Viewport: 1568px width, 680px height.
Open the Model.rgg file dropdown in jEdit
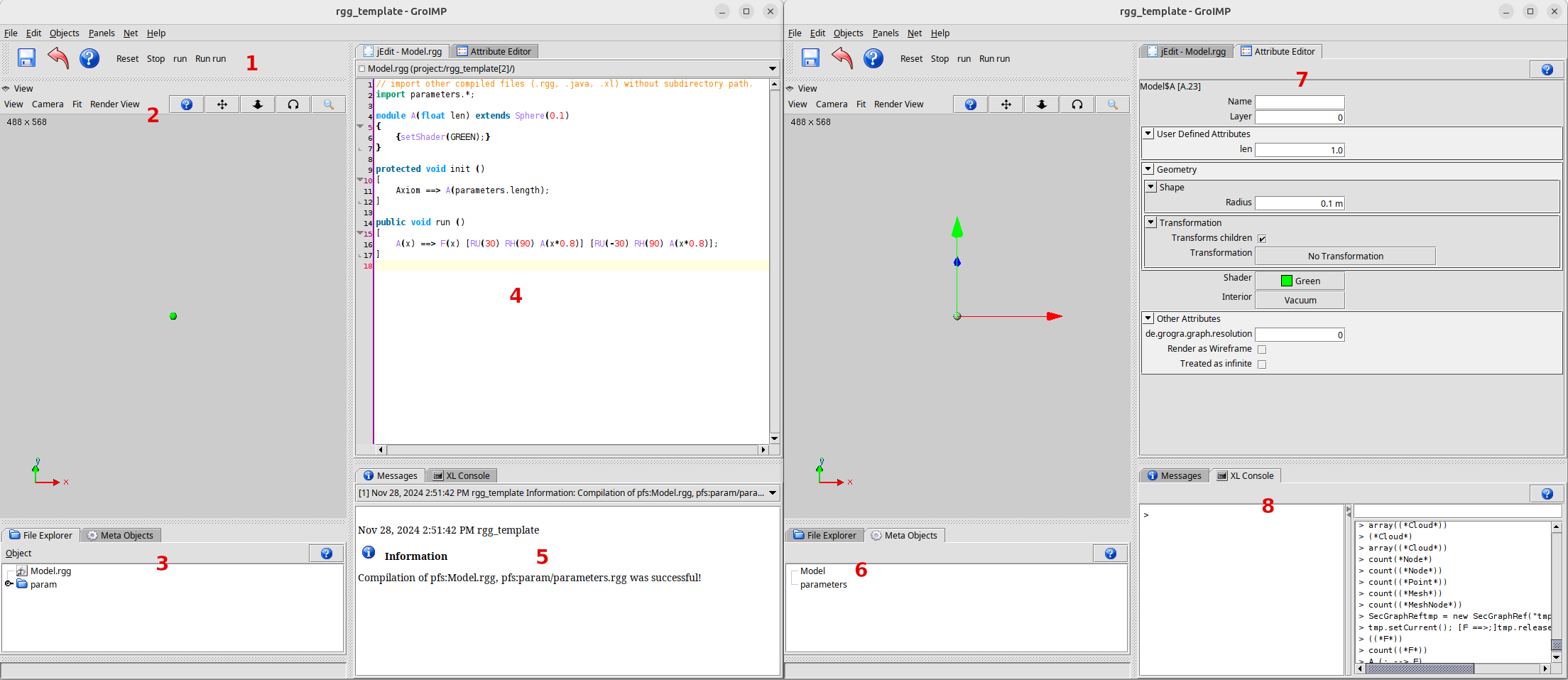pos(772,69)
